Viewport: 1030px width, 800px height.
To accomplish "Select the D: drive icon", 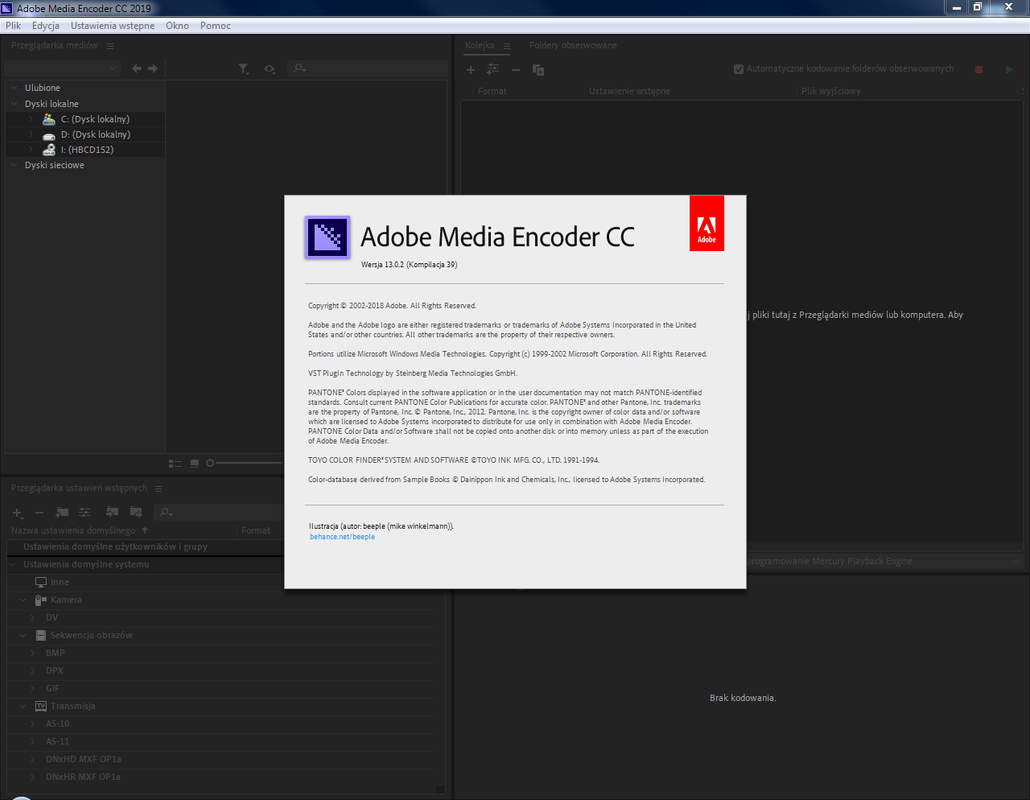I will point(49,135).
